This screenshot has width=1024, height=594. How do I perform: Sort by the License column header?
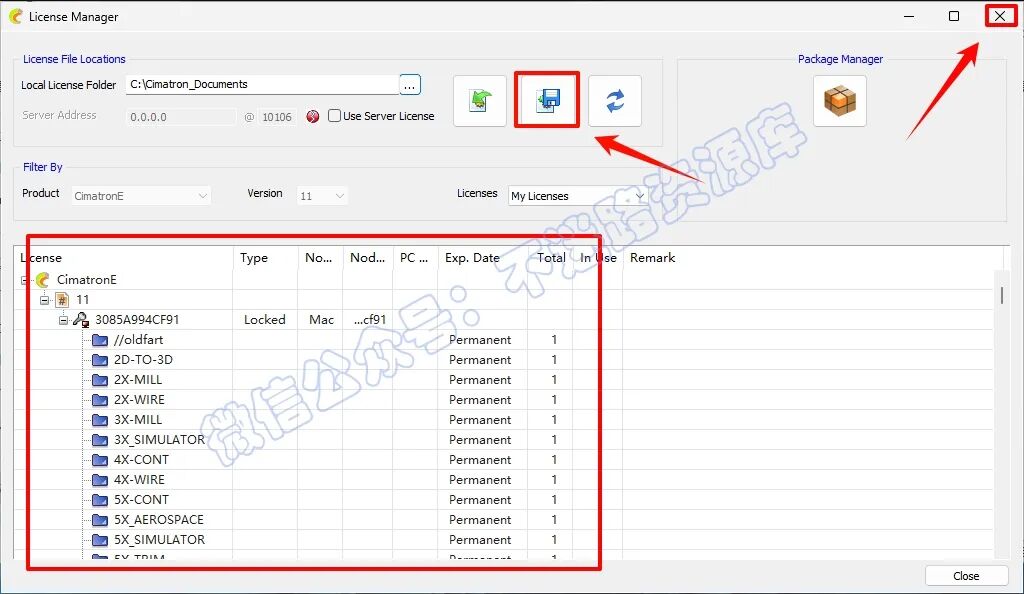(x=123, y=258)
